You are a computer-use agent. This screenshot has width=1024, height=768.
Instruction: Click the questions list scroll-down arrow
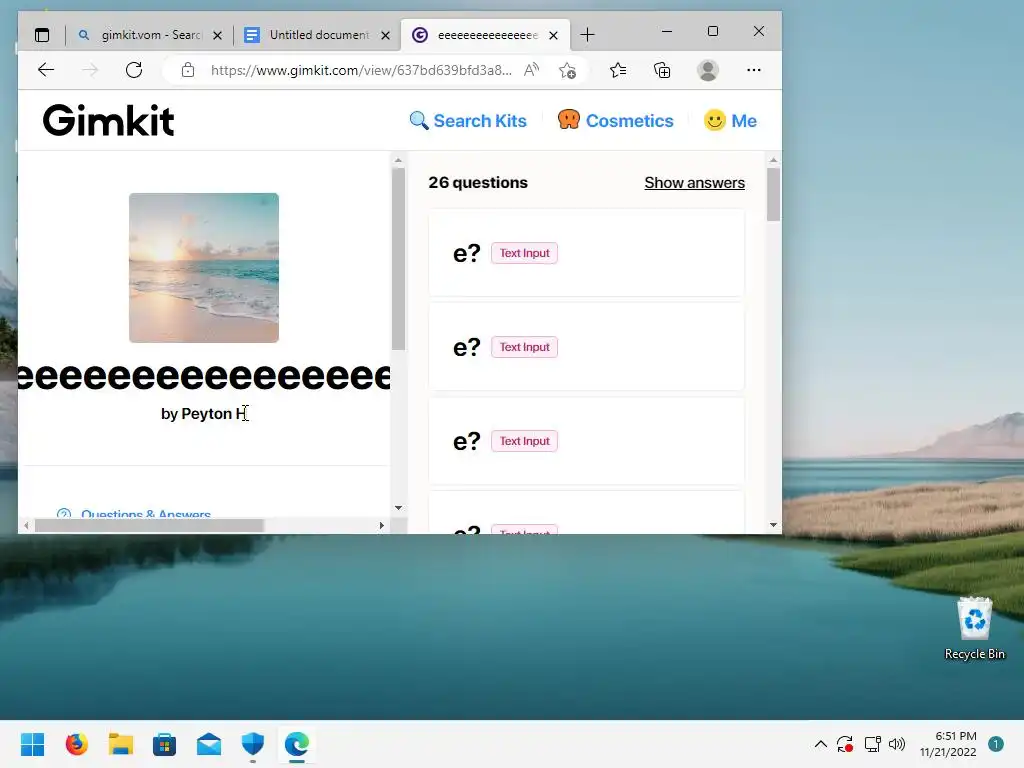773,524
